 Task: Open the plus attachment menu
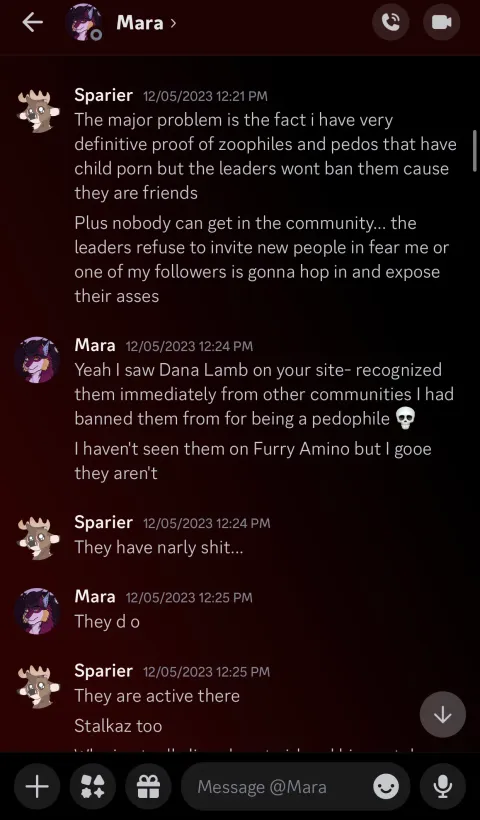click(x=37, y=787)
